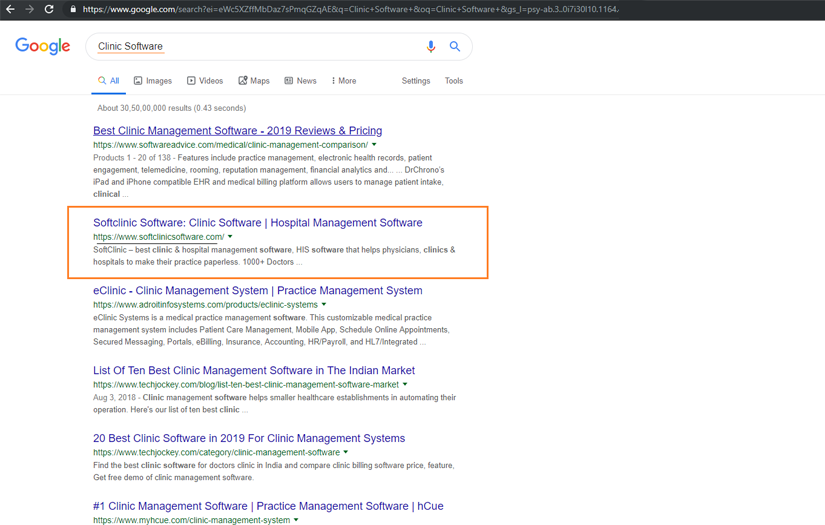Screen dimensions: 825x525
Task: Click the magnifier search button
Action: click(455, 46)
